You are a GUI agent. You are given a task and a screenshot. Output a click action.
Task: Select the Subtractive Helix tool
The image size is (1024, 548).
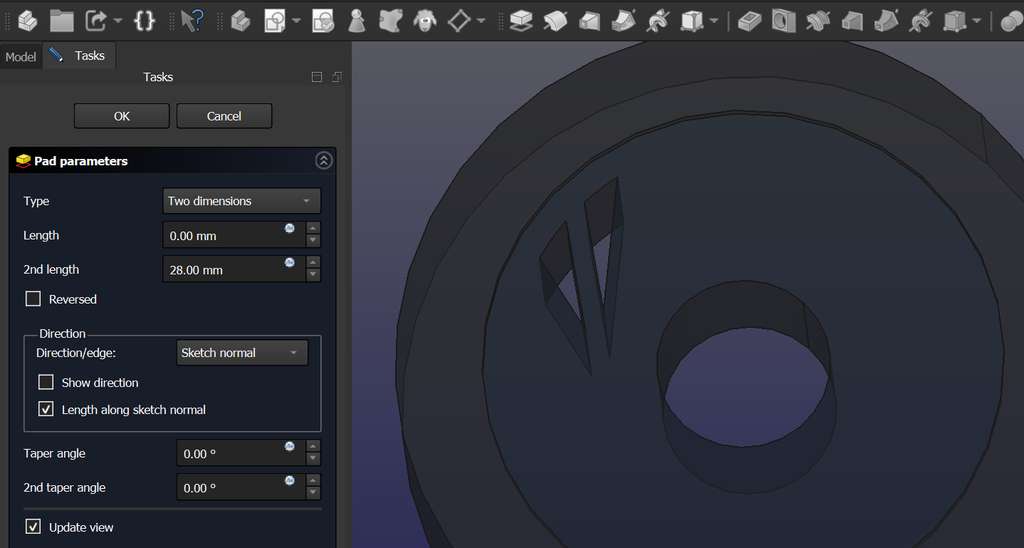(920, 21)
